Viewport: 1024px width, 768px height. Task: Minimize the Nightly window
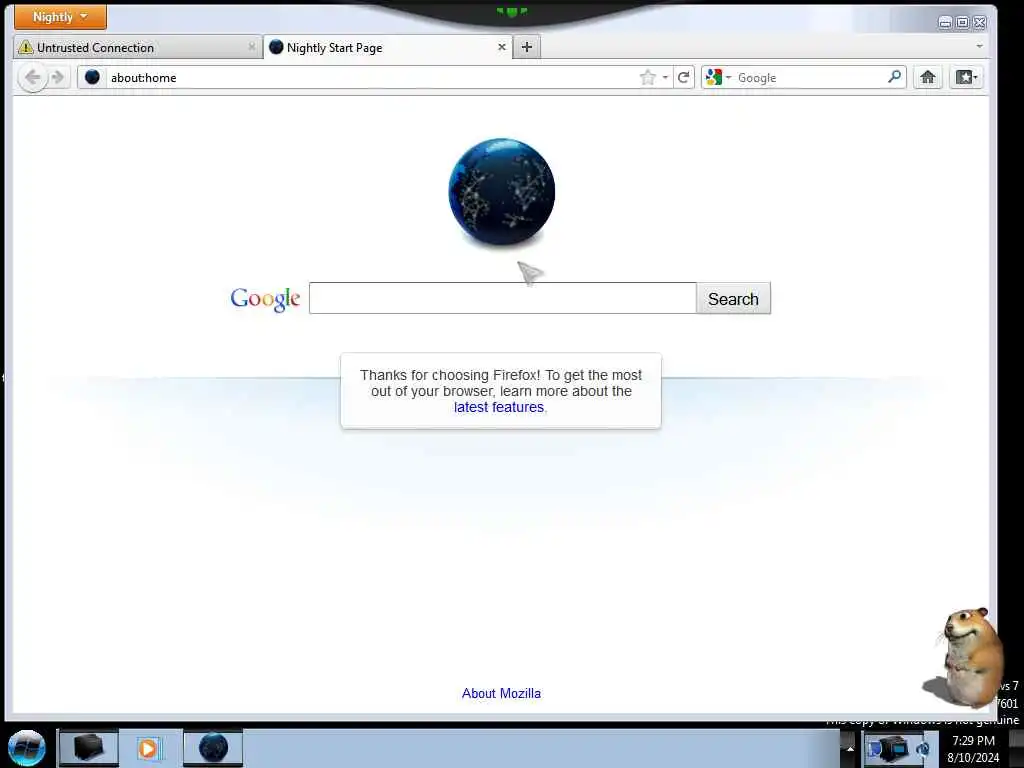tap(945, 23)
